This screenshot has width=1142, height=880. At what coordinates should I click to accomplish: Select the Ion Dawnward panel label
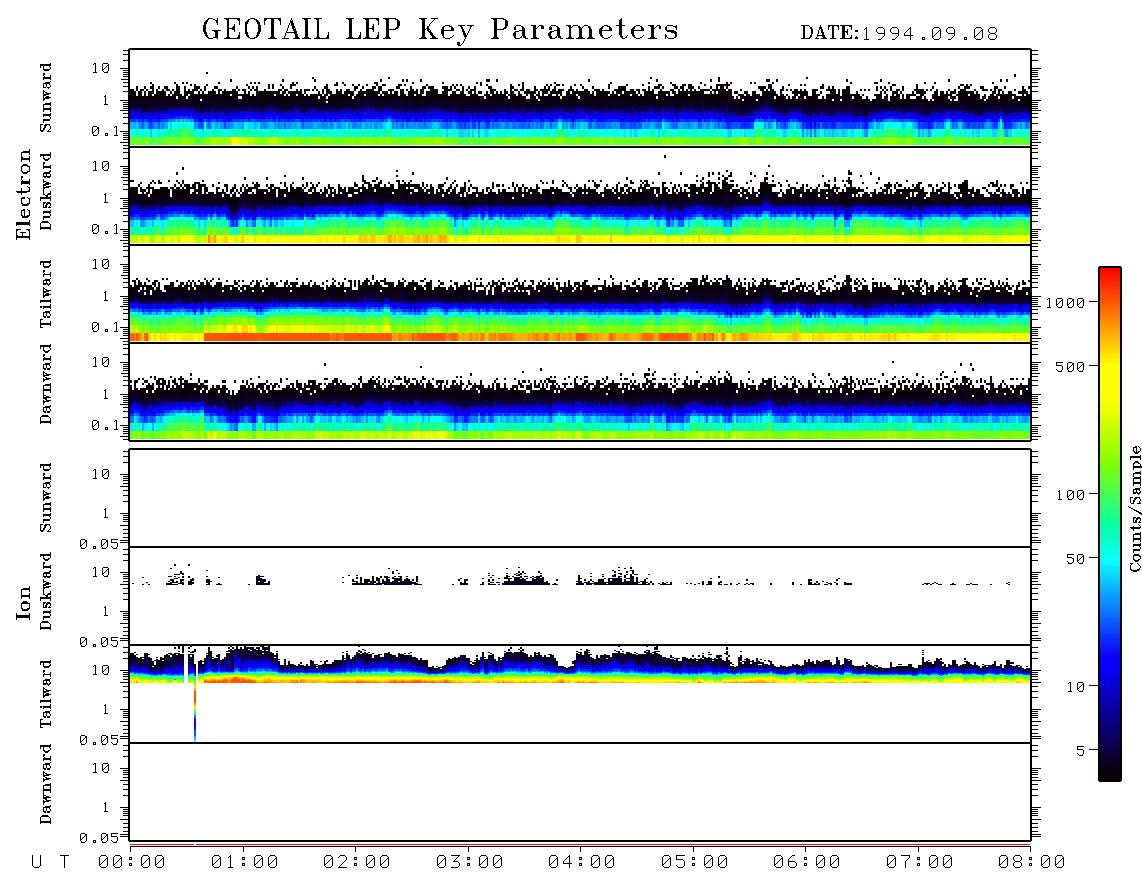tap(46, 784)
